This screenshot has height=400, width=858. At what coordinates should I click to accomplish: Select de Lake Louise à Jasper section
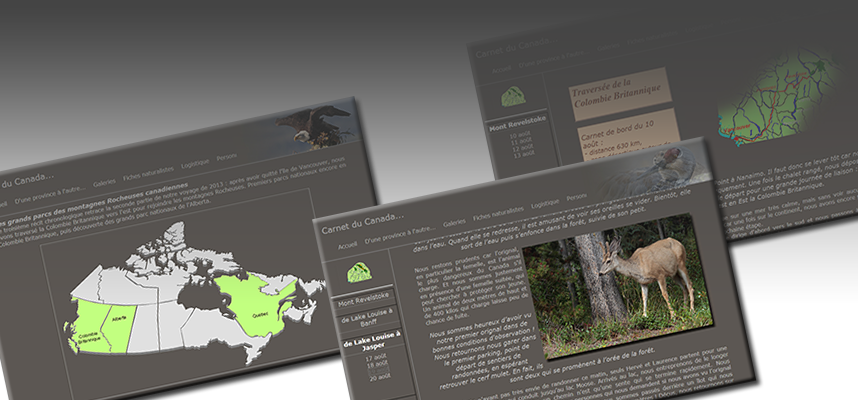[372, 342]
